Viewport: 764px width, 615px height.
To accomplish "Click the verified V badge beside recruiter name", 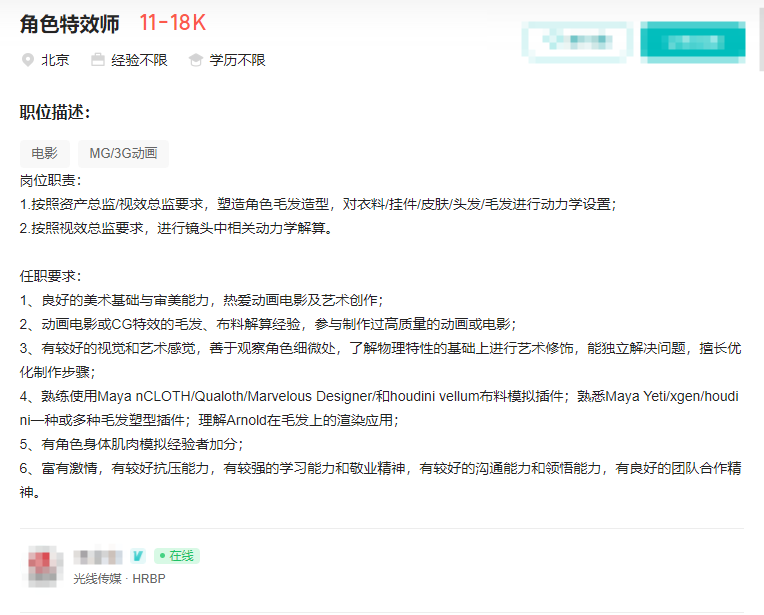I will click(138, 555).
